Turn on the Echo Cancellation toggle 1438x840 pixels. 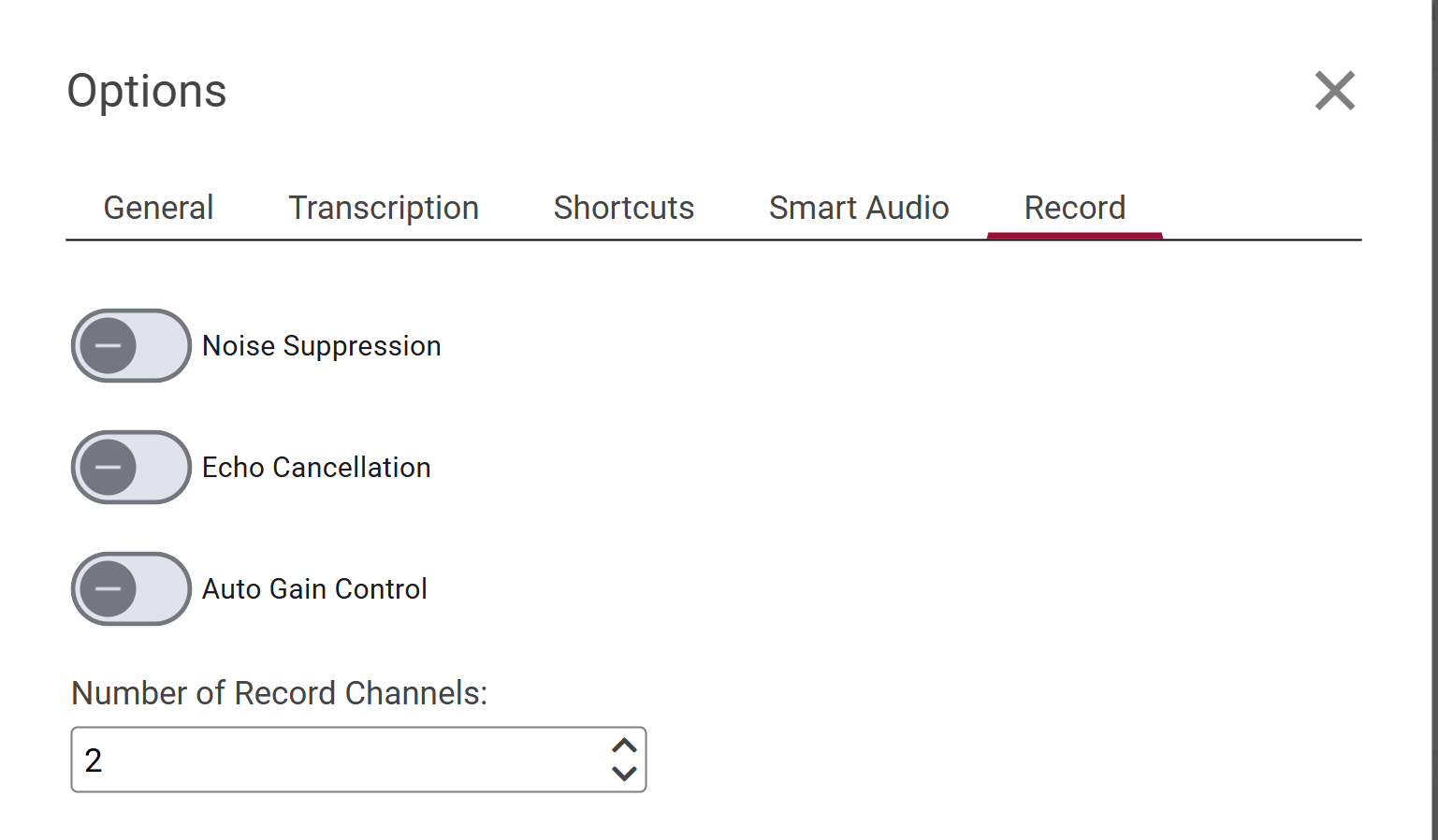point(132,468)
